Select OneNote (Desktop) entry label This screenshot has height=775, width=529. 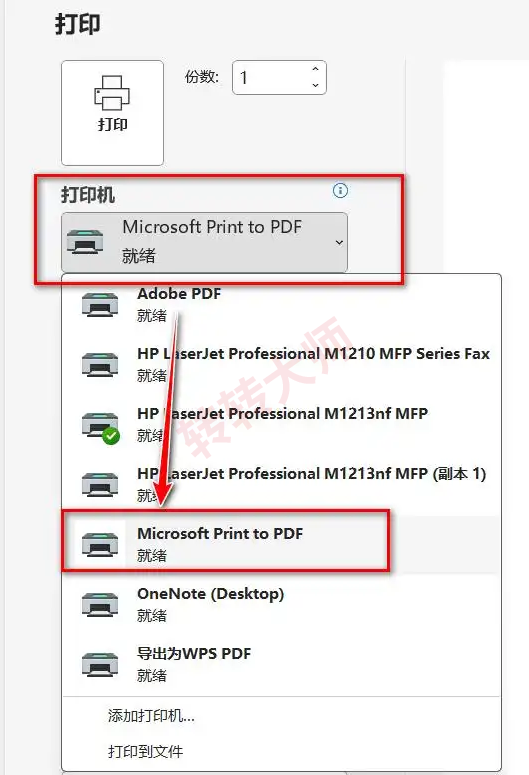click(x=211, y=594)
